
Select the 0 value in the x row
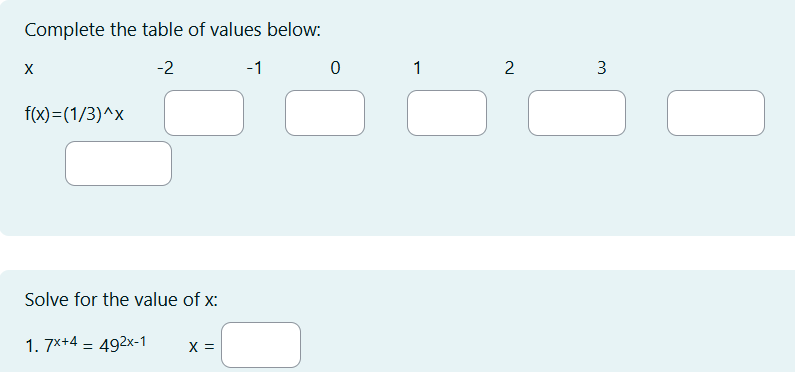tap(335, 68)
